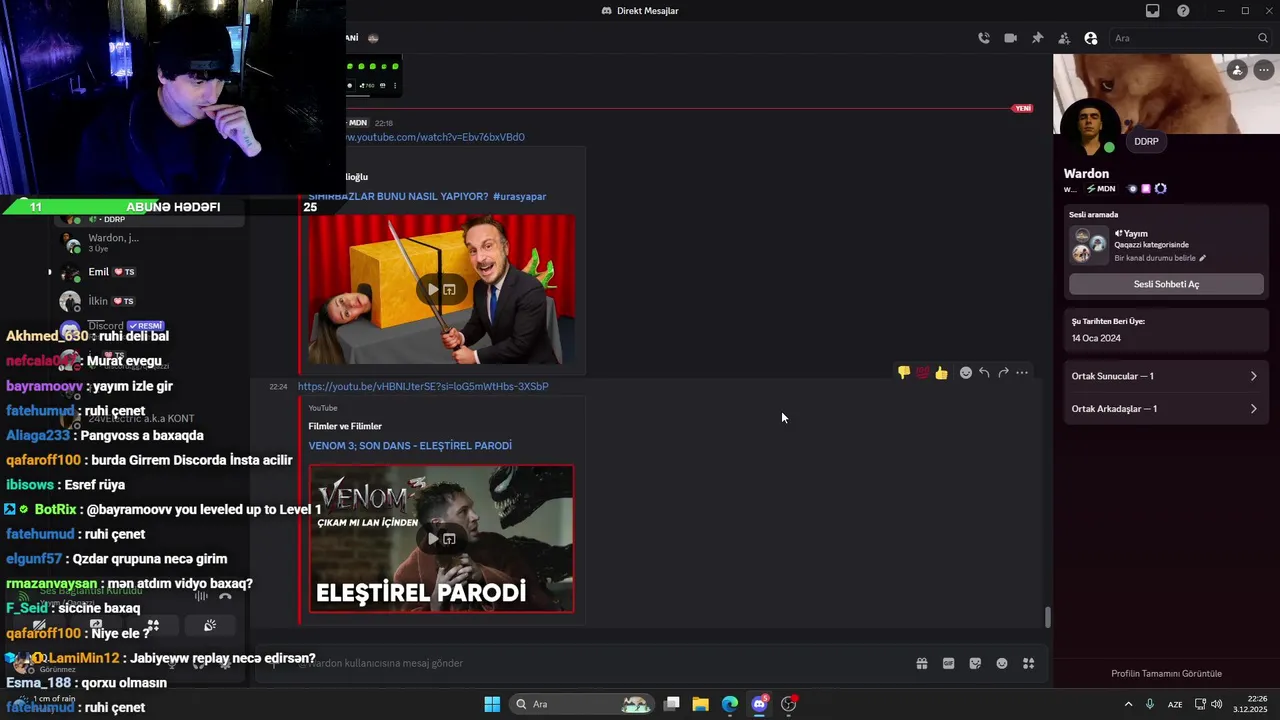Click the message input for Wardon

pyautogui.click(x=600, y=663)
